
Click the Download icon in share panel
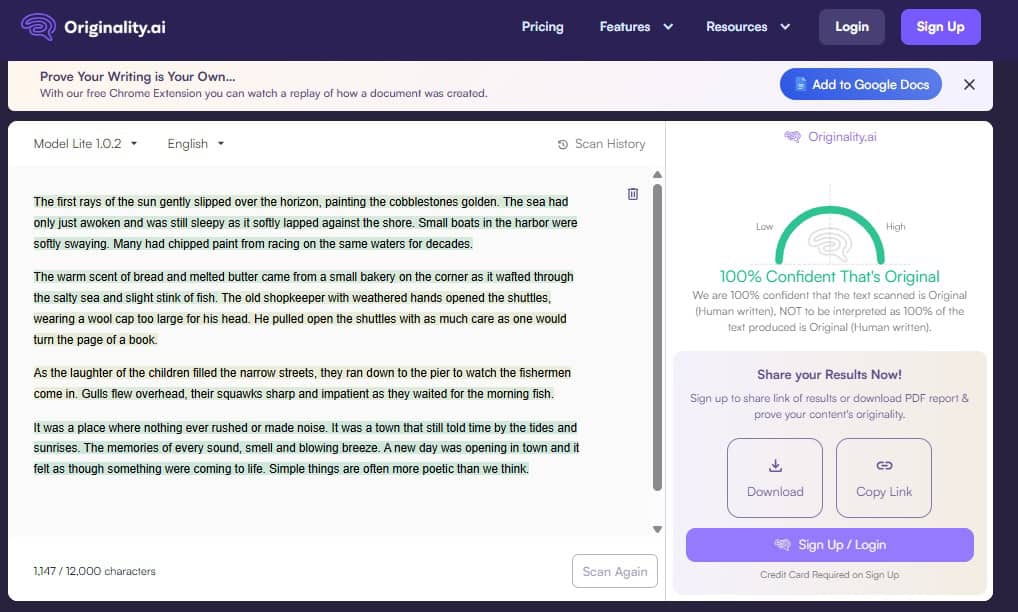click(x=774, y=465)
